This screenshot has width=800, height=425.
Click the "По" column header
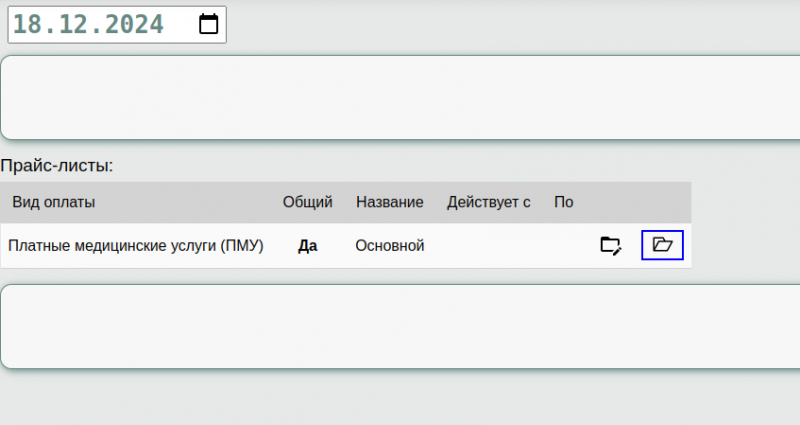click(563, 202)
